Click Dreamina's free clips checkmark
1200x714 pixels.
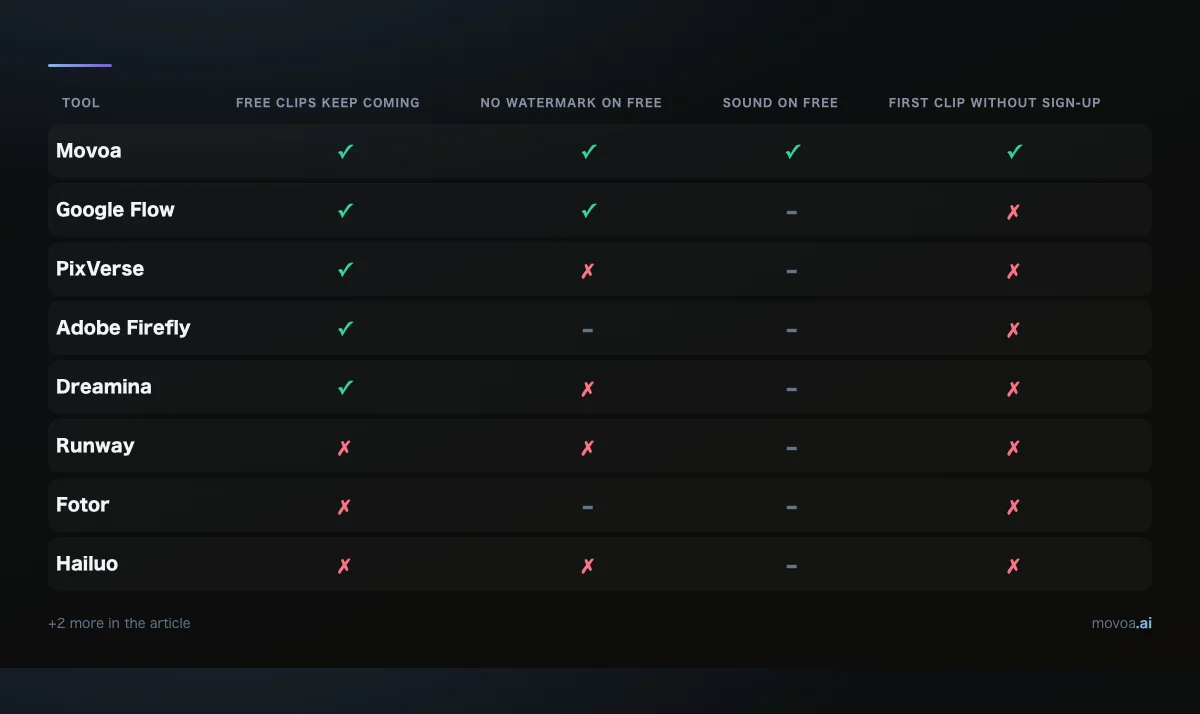(346, 388)
